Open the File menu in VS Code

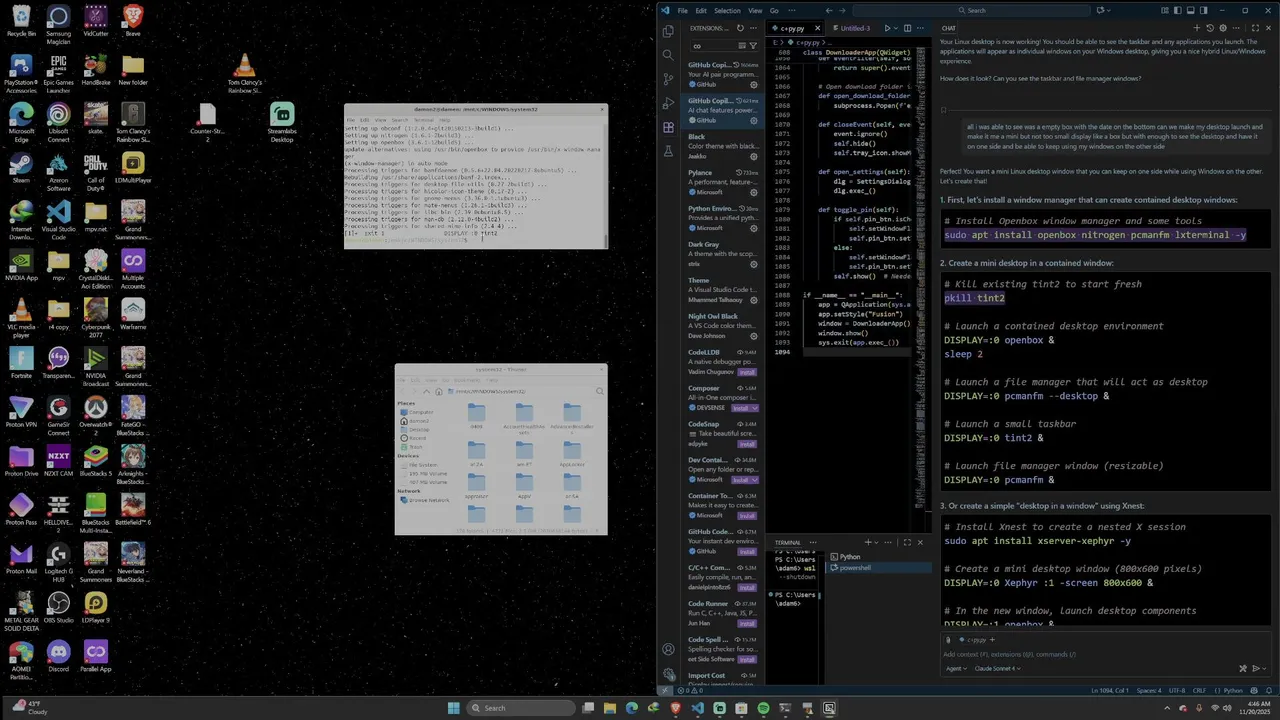[x=683, y=10]
